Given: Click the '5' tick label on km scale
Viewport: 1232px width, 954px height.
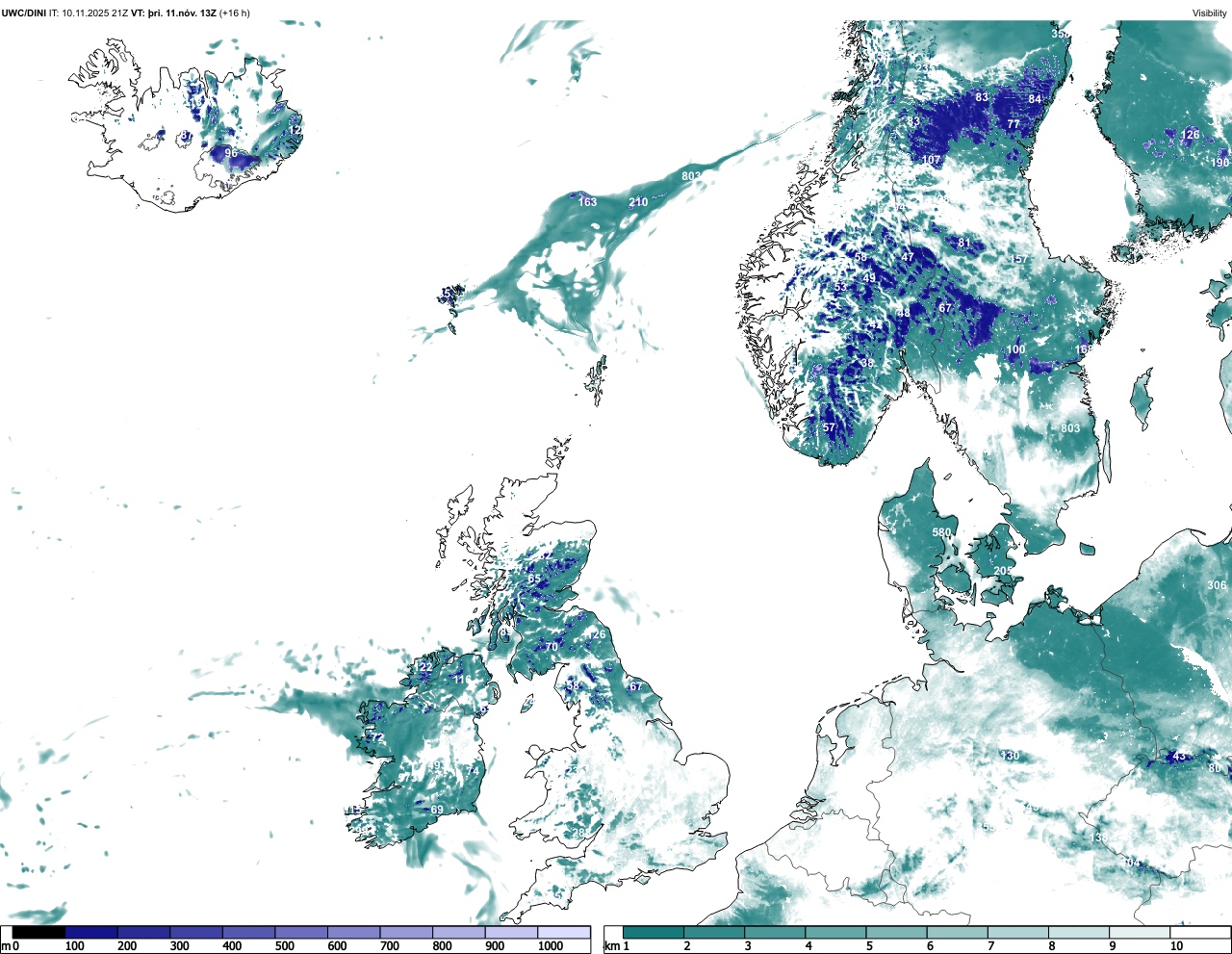Looking at the screenshot, I should point(869,946).
